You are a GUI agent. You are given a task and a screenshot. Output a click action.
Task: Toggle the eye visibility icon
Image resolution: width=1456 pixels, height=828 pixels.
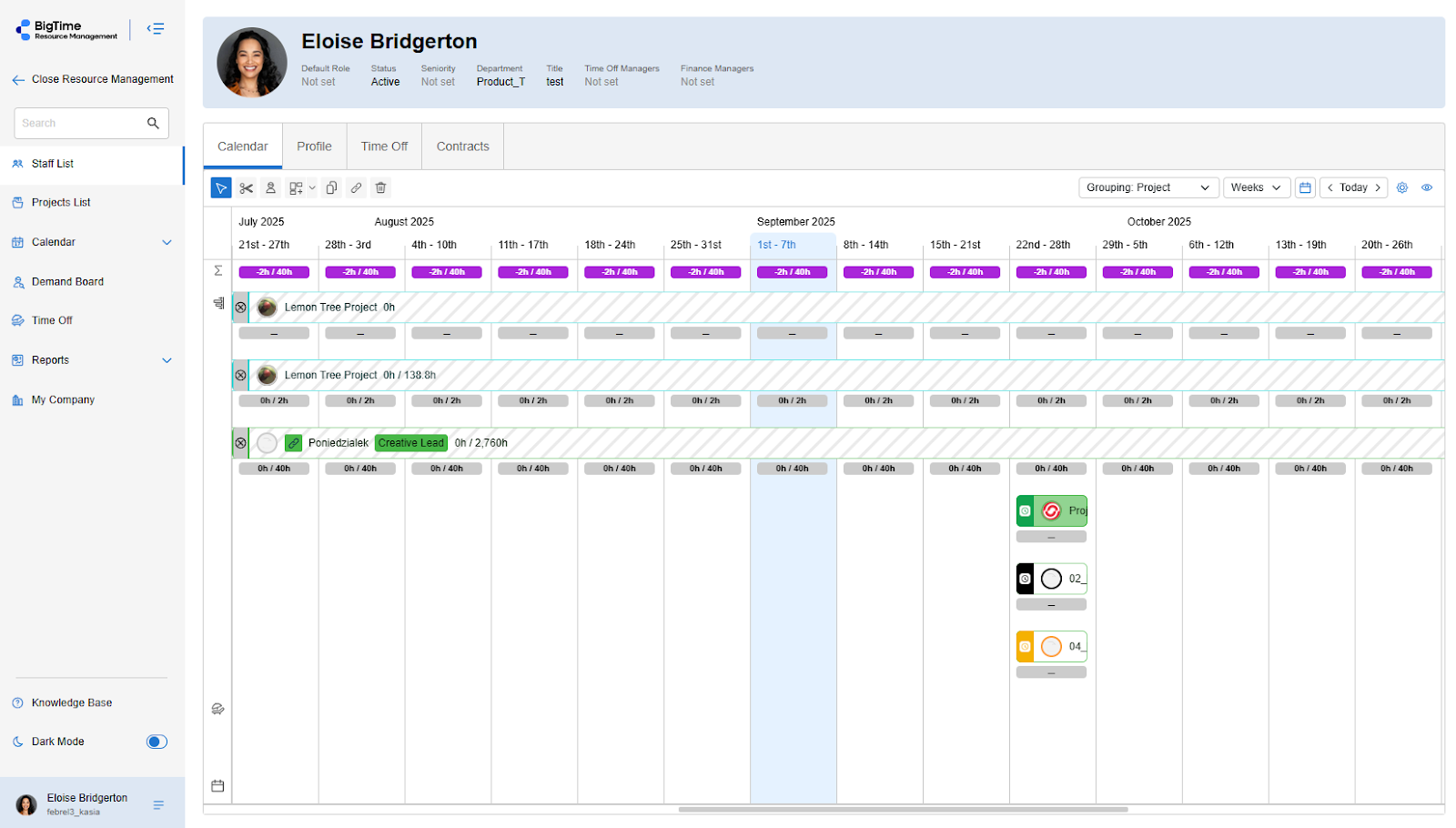click(x=1427, y=187)
